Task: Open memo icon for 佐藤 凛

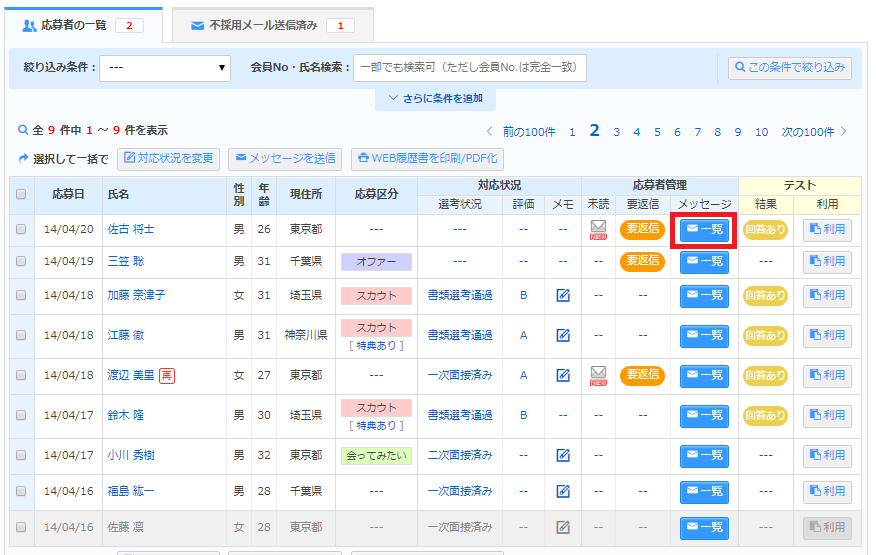Action: click(x=563, y=526)
